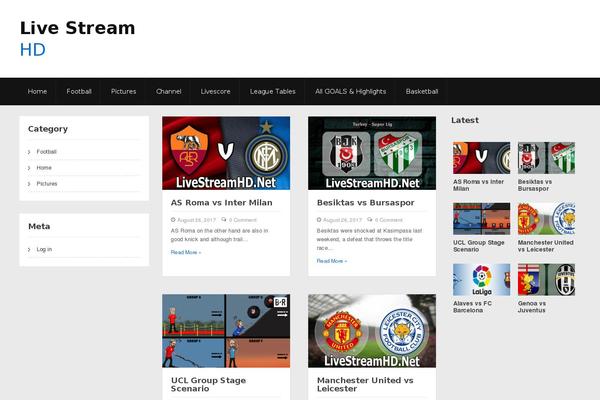Click Besiktas vs Bursaspor post title
The image size is (600, 400).
(x=365, y=202)
